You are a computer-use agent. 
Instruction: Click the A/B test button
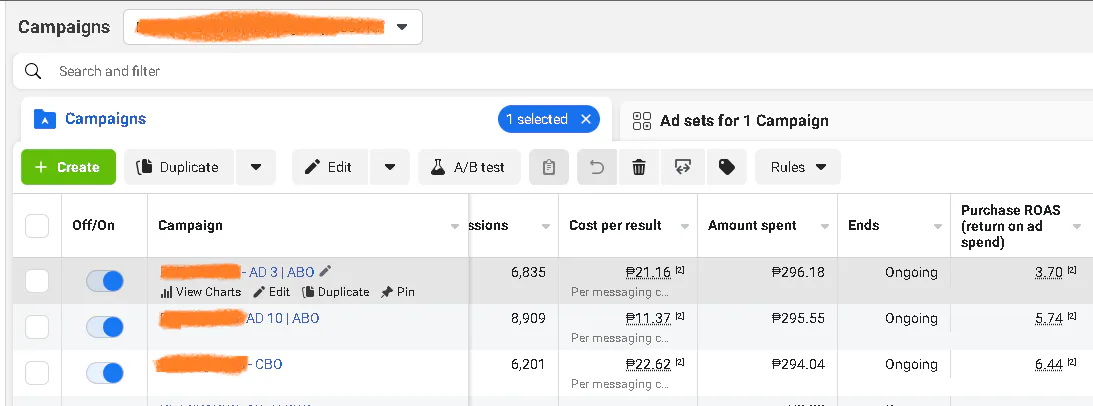[x=469, y=167]
